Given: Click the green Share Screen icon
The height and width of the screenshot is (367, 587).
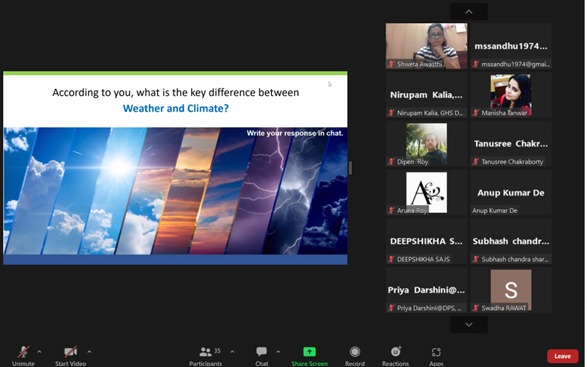Looking at the screenshot, I should 309,352.
